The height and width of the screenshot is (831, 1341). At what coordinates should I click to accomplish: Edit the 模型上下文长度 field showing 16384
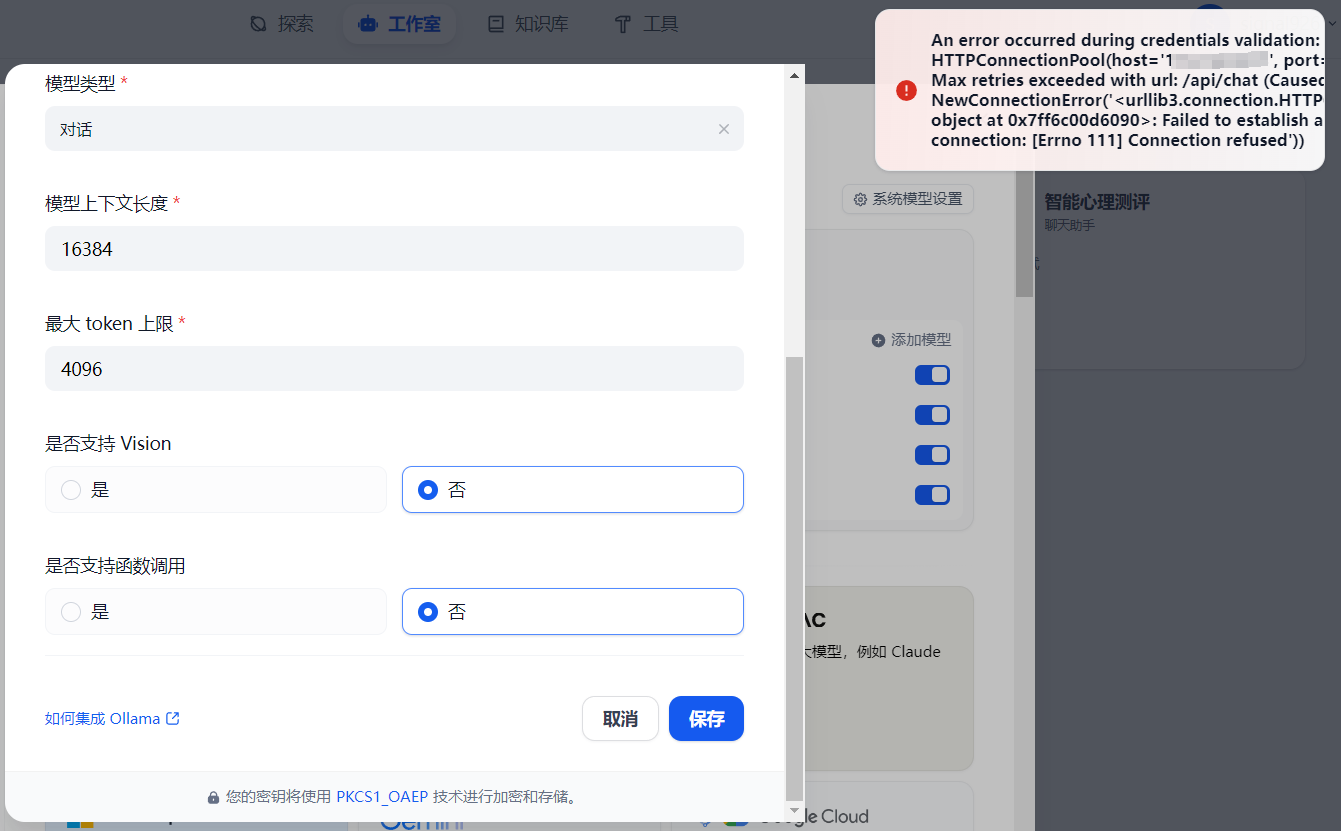(x=394, y=249)
